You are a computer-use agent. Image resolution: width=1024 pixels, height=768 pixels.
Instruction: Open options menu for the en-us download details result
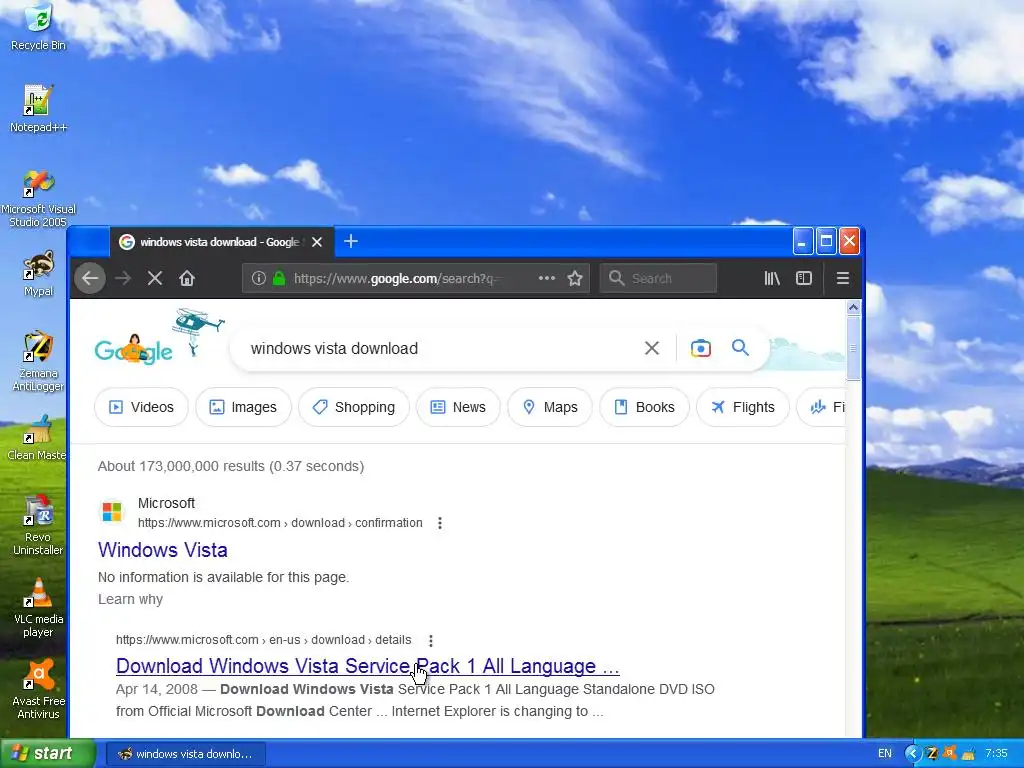point(430,641)
